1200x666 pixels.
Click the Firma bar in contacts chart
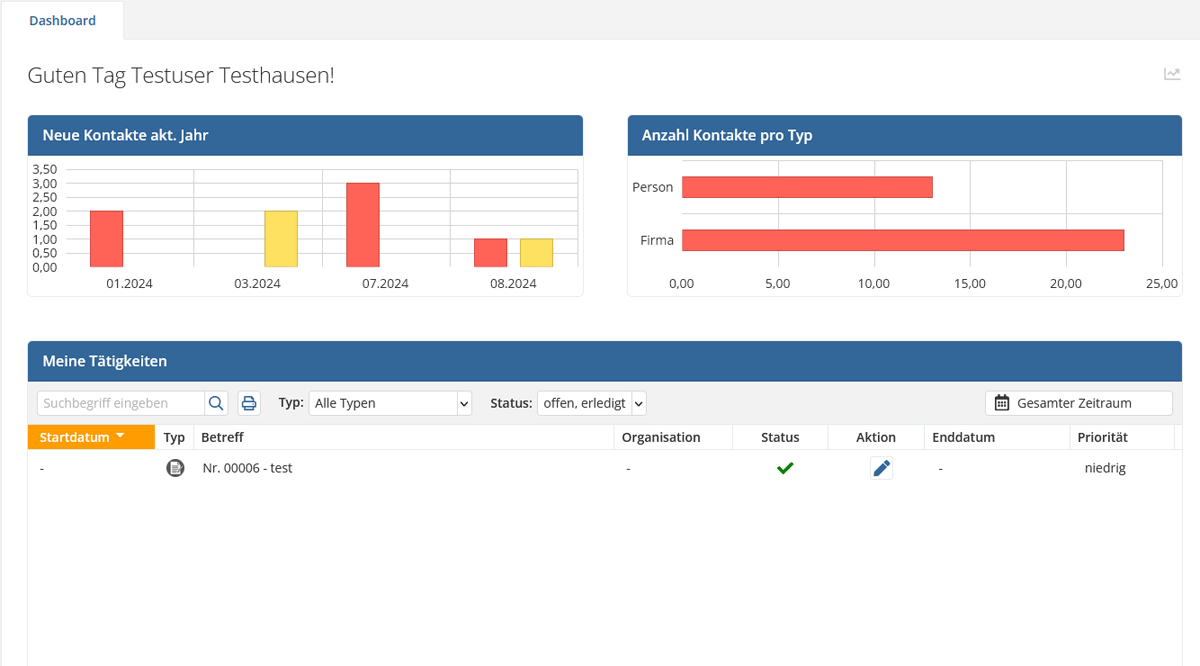tap(902, 240)
